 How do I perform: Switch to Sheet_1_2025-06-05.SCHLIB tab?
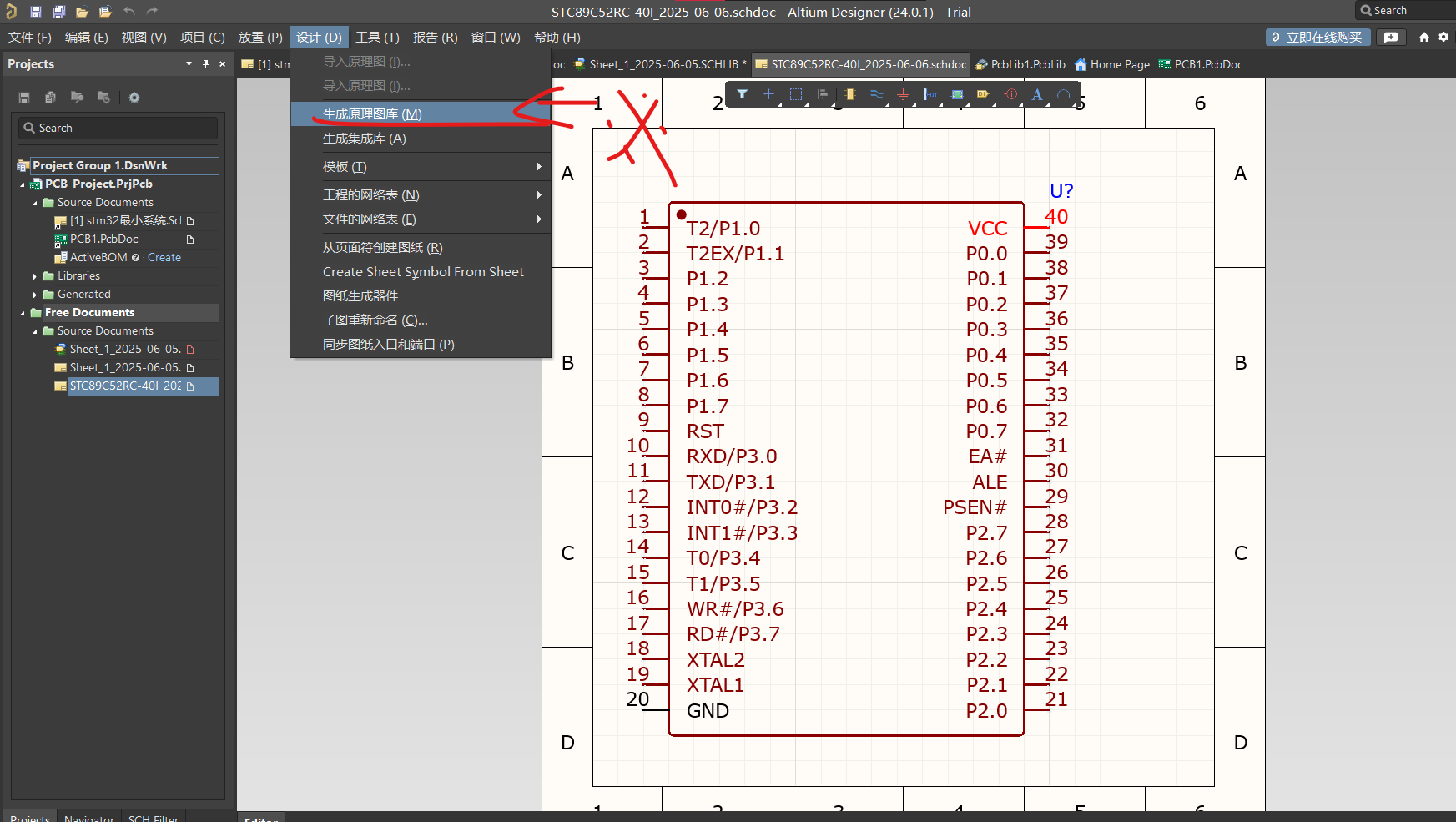tap(661, 64)
